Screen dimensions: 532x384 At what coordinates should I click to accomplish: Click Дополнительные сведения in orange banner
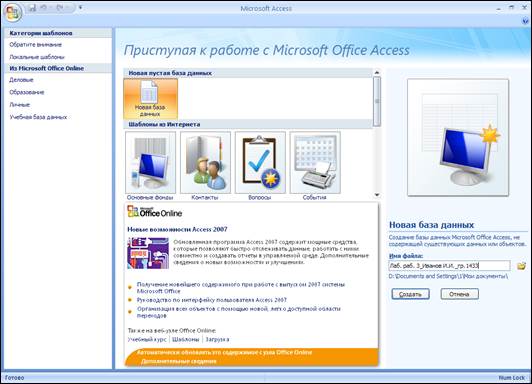(178, 361)
